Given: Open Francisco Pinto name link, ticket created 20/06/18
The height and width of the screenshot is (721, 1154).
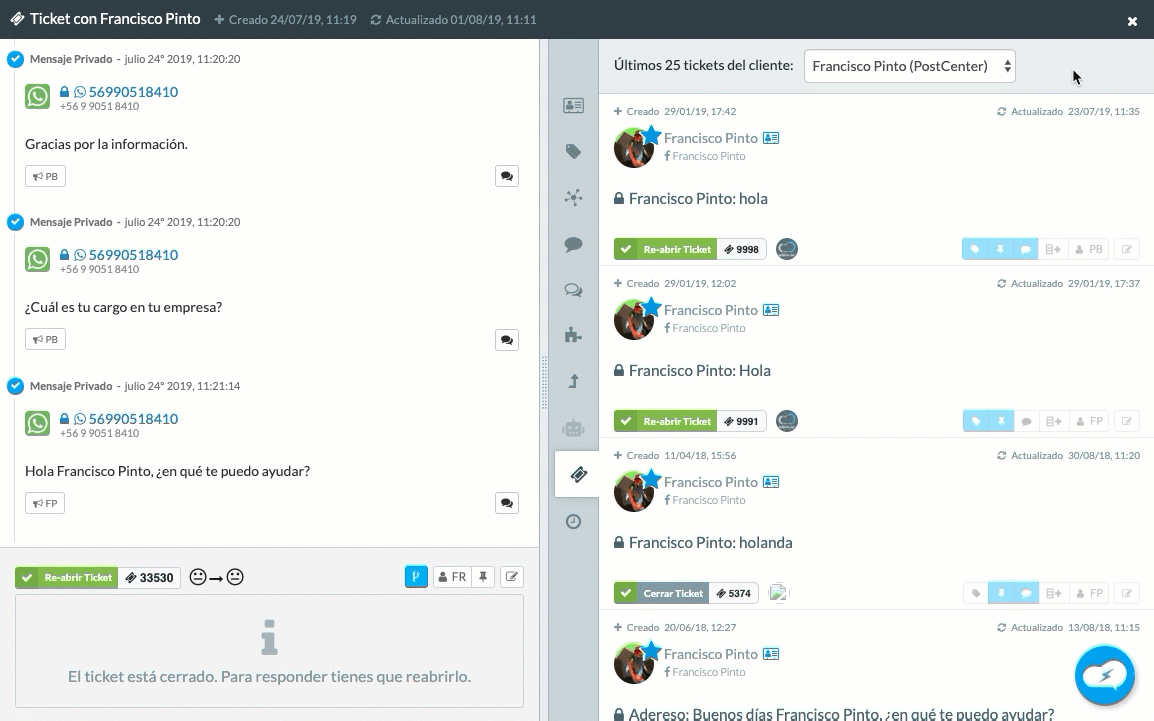Looking at the screenshot, I should (710, 654).
